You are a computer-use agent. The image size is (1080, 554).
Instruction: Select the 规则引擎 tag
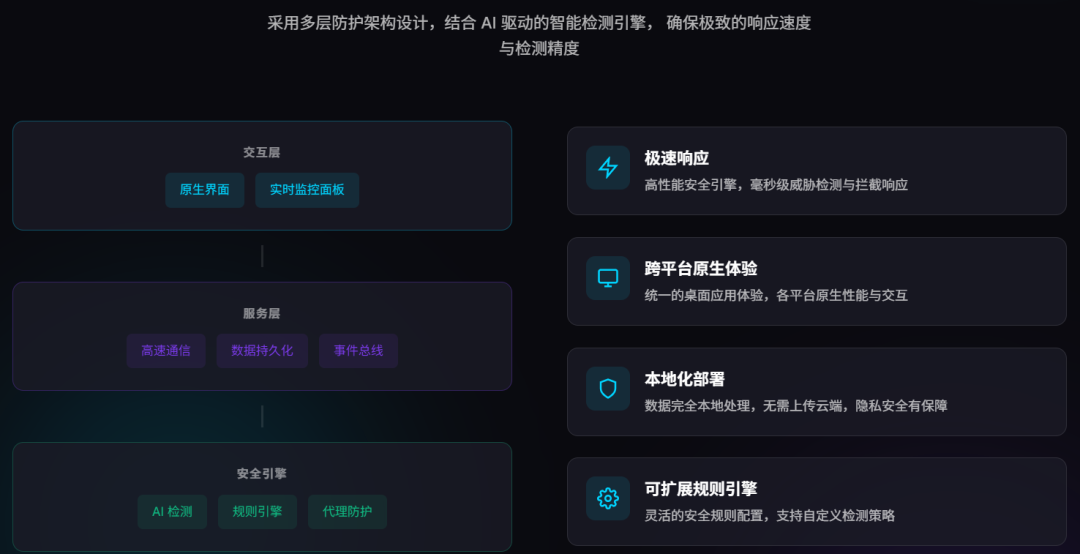[257, 512]
